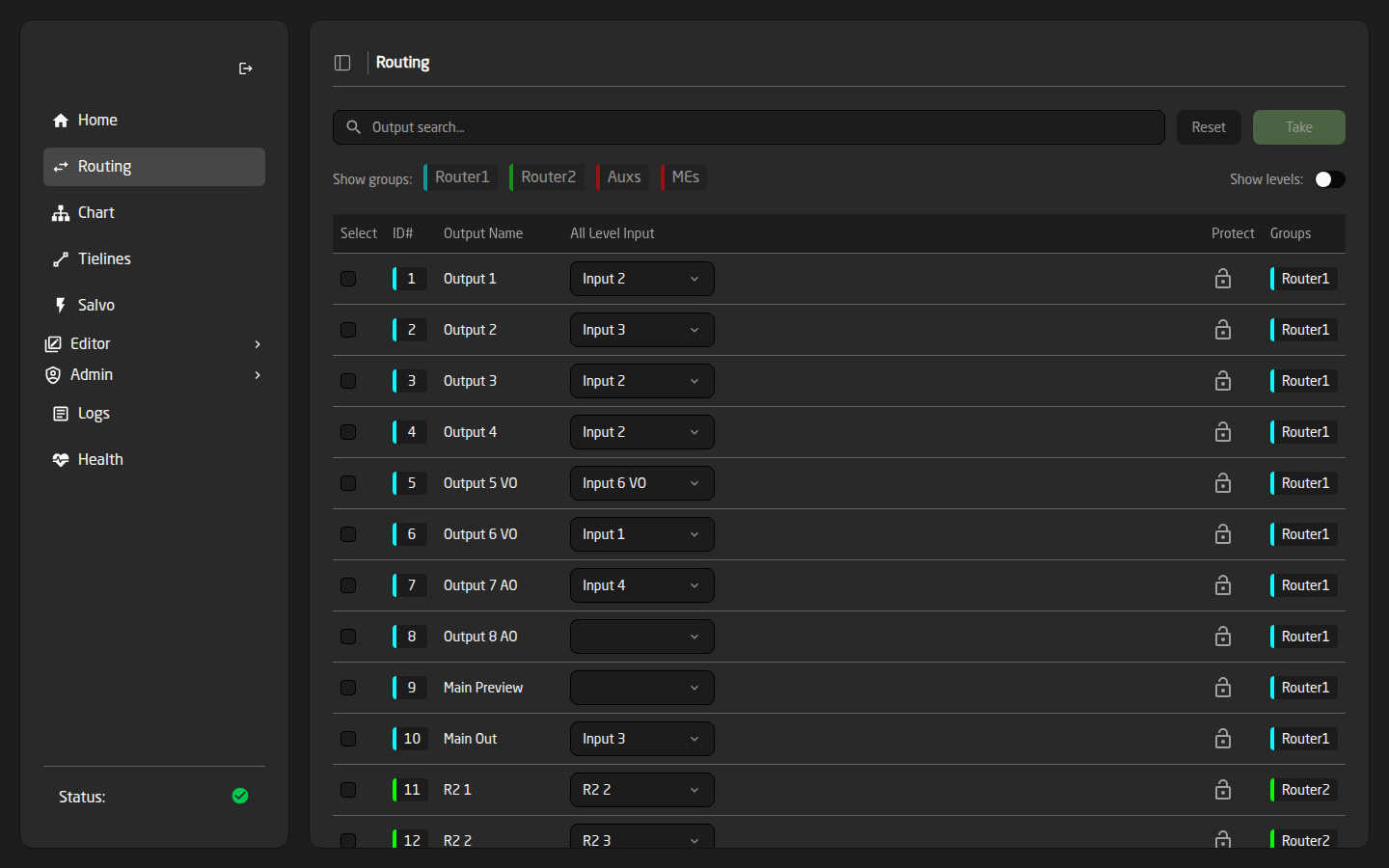The height and width of the screenshot is (868, 1389).
Task: Open the input dropdown for Output 5 VO
Action: (642, 483)
